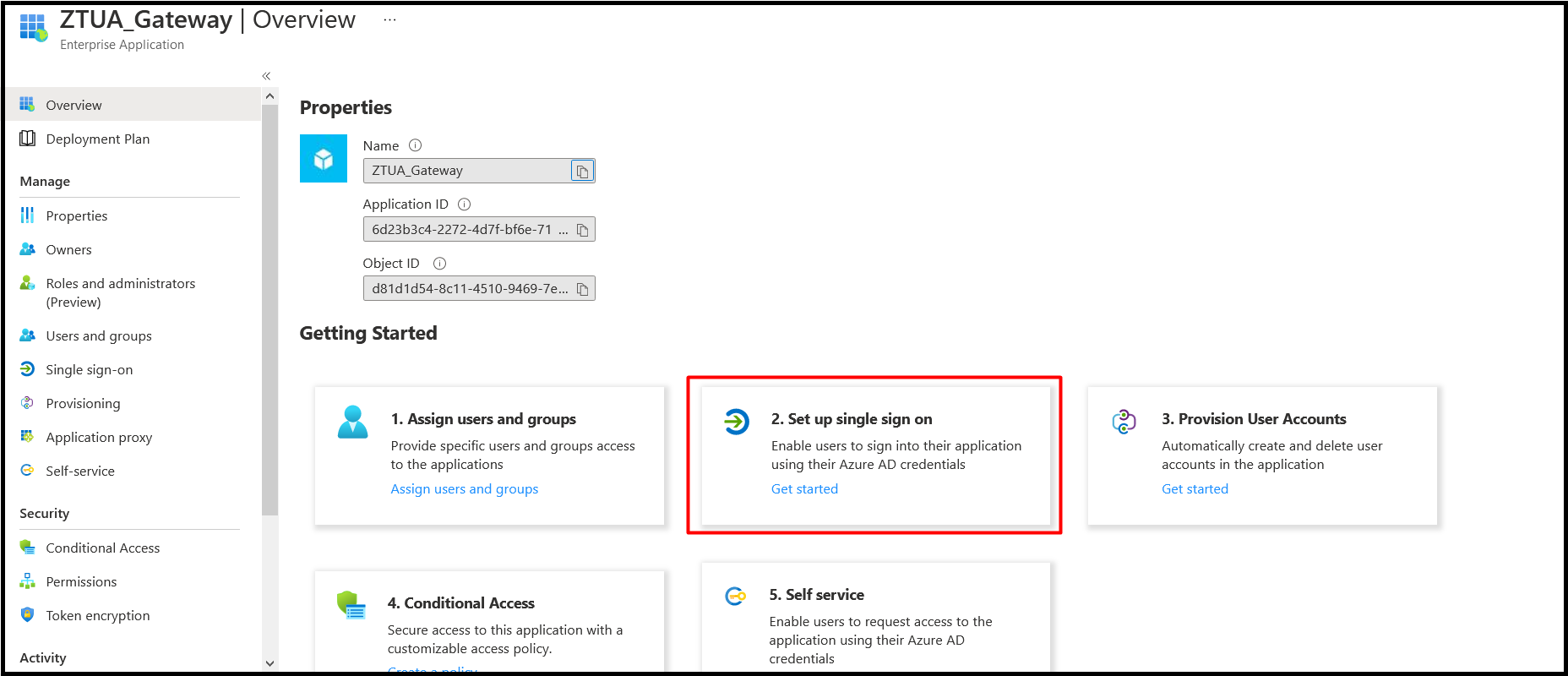The image size is (1568, 676).
Task: Open the ellipsis more-options menu by title
Action: pos(389,19)
